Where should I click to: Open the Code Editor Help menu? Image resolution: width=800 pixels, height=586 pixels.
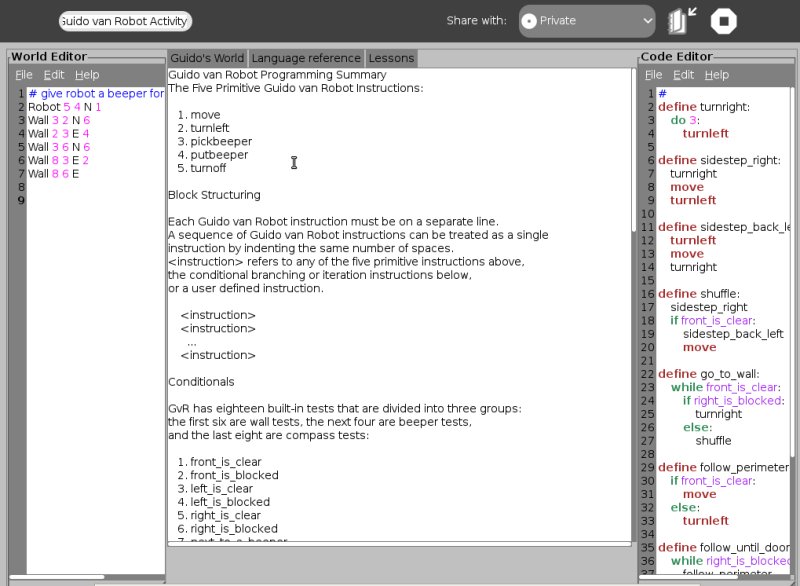click(716, 75)
